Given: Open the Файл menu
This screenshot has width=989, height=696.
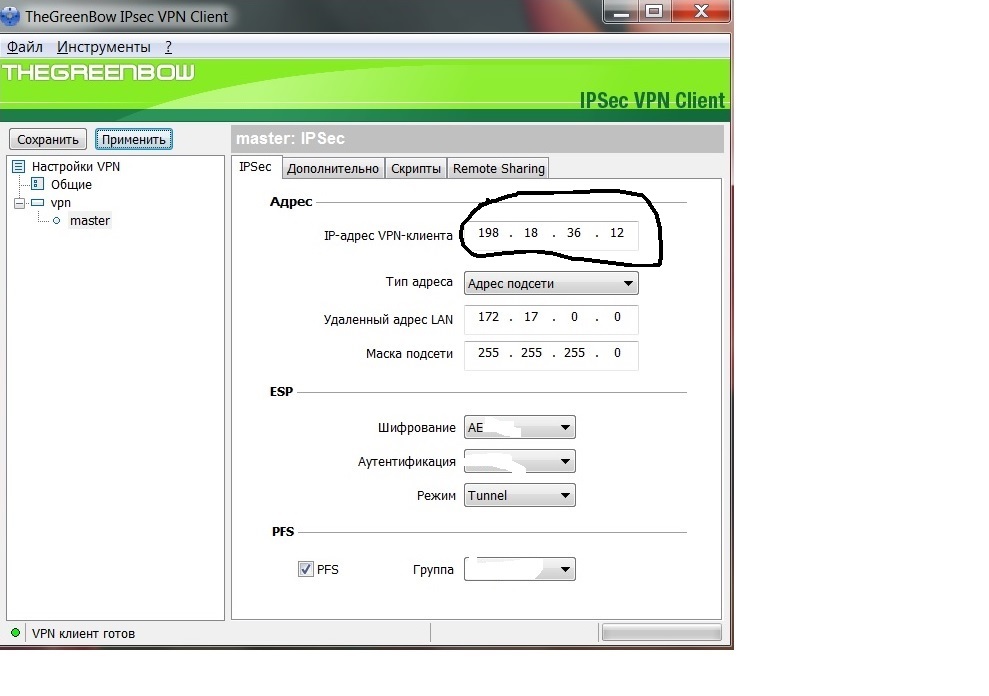Looking at the screenshot, I should click(25, 47).
